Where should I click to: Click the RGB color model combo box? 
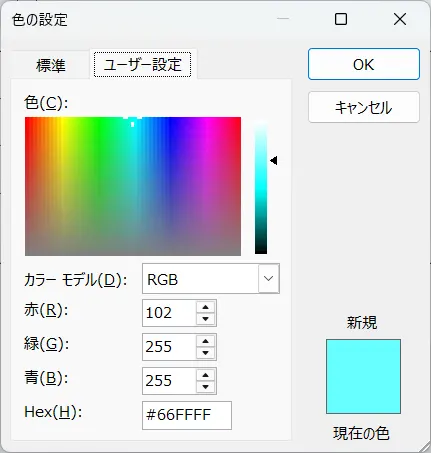pyautogui.click(x=211, y=279)
